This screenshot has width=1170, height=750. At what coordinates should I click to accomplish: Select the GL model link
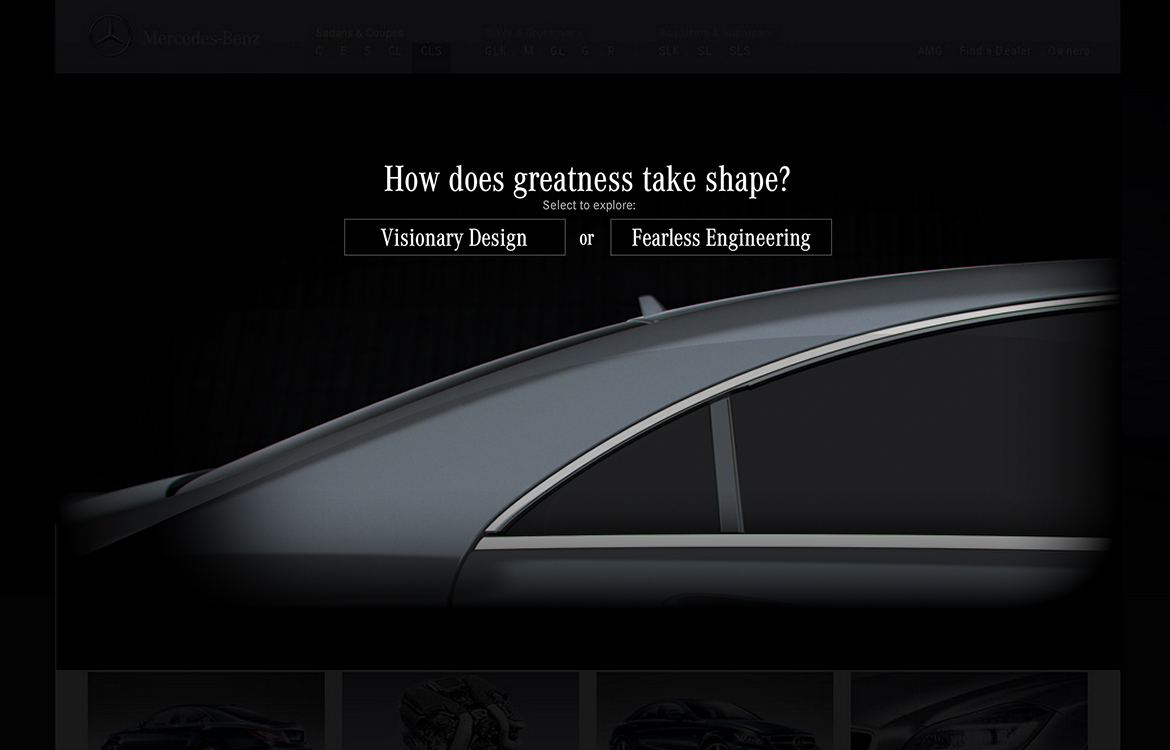(557, 51)
